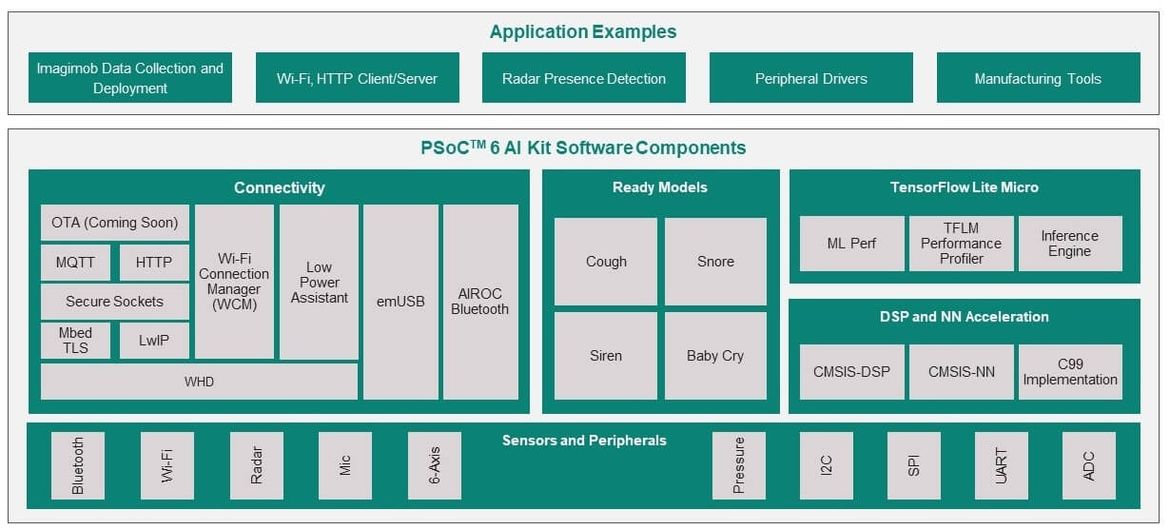This screenshot has width=1170, height=530.
Task: Click the Connectivity section heading
Action: point(279,188)
